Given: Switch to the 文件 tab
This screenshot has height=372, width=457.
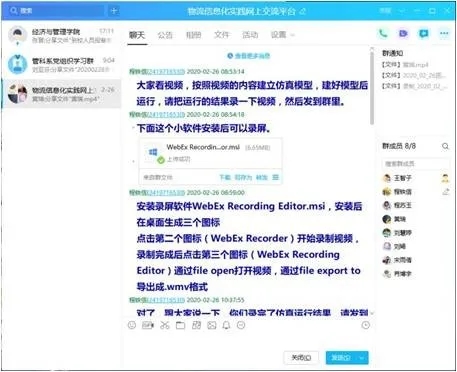Looking at the screenshot, I should pyautogui.click(x=221, y=35).
